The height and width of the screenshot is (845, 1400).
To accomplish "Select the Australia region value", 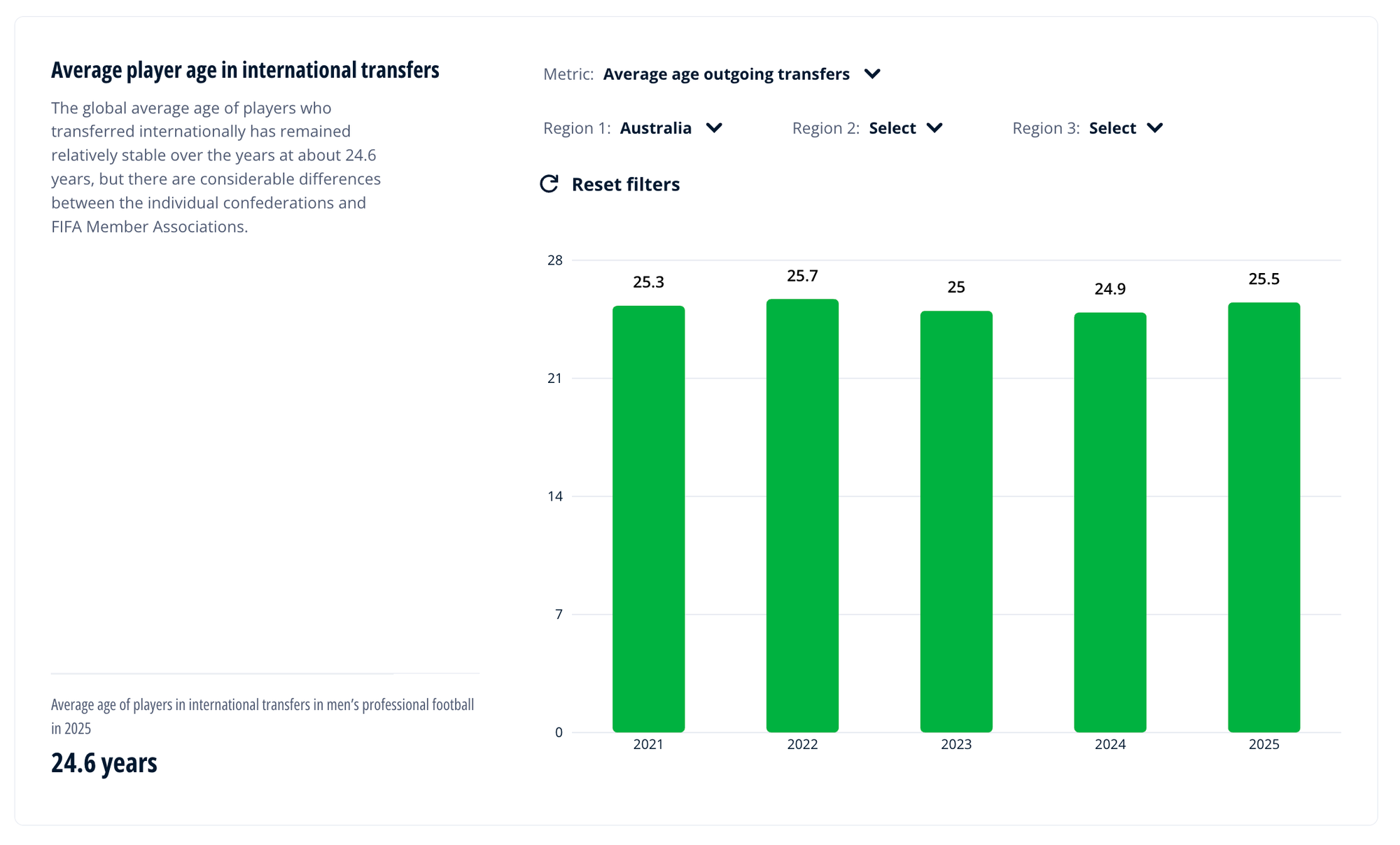I will click(x=655, y=128).
